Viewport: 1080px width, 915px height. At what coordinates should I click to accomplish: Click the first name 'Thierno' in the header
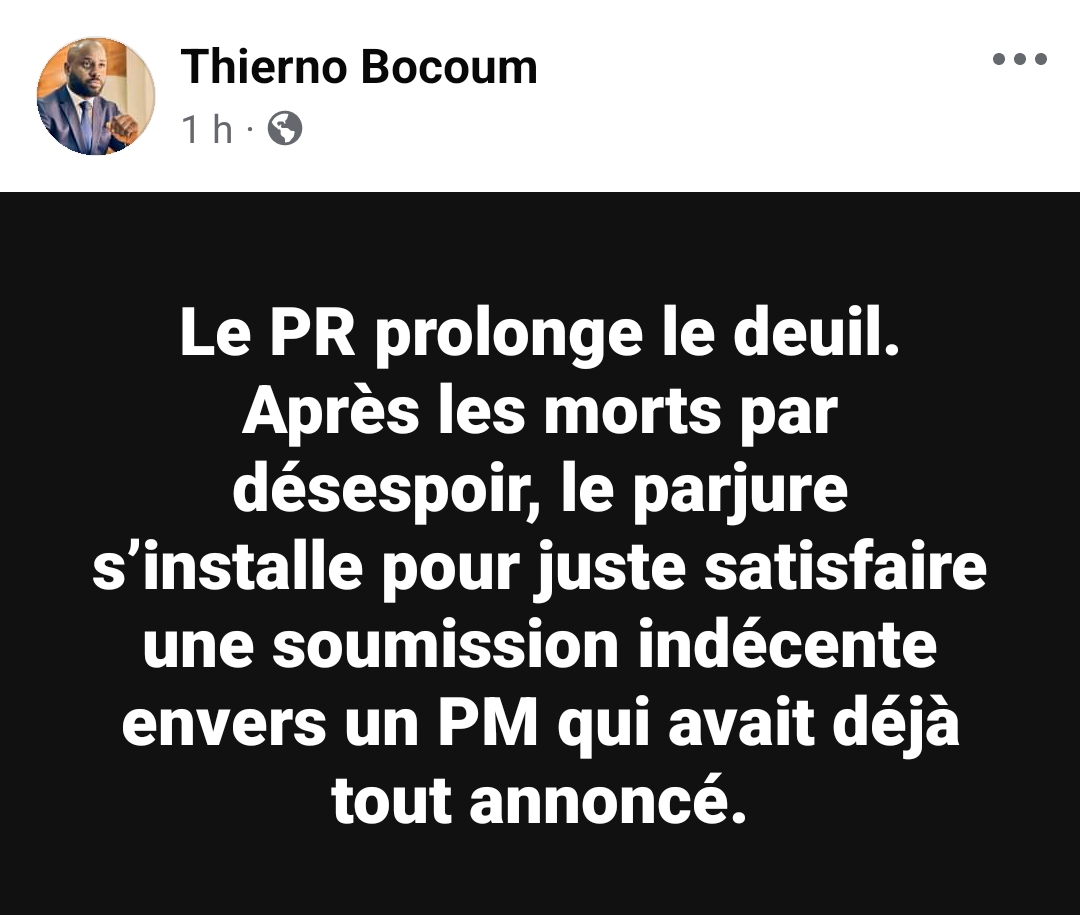(x=263, y=68)
